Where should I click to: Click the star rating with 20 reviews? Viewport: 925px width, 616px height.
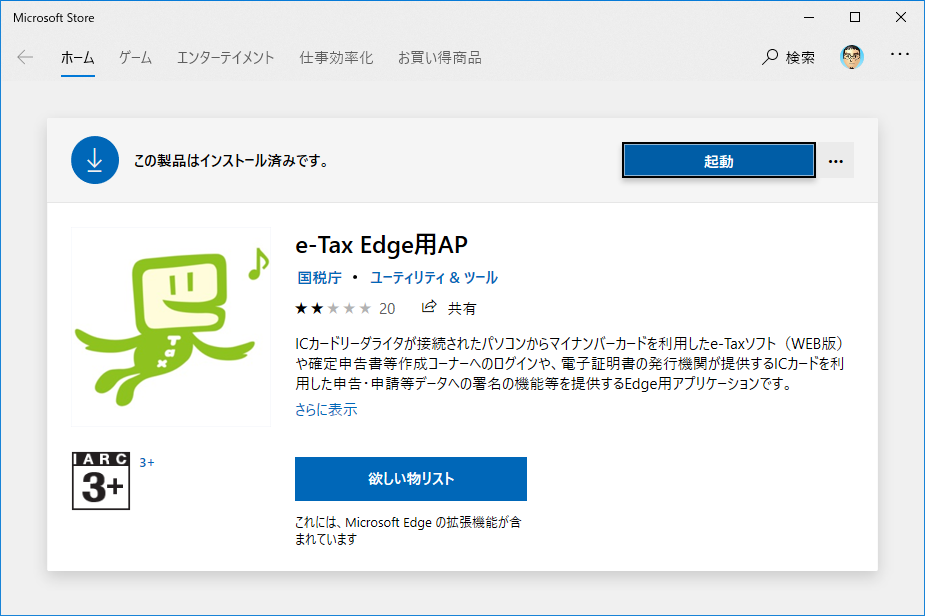tap(345, 308)
